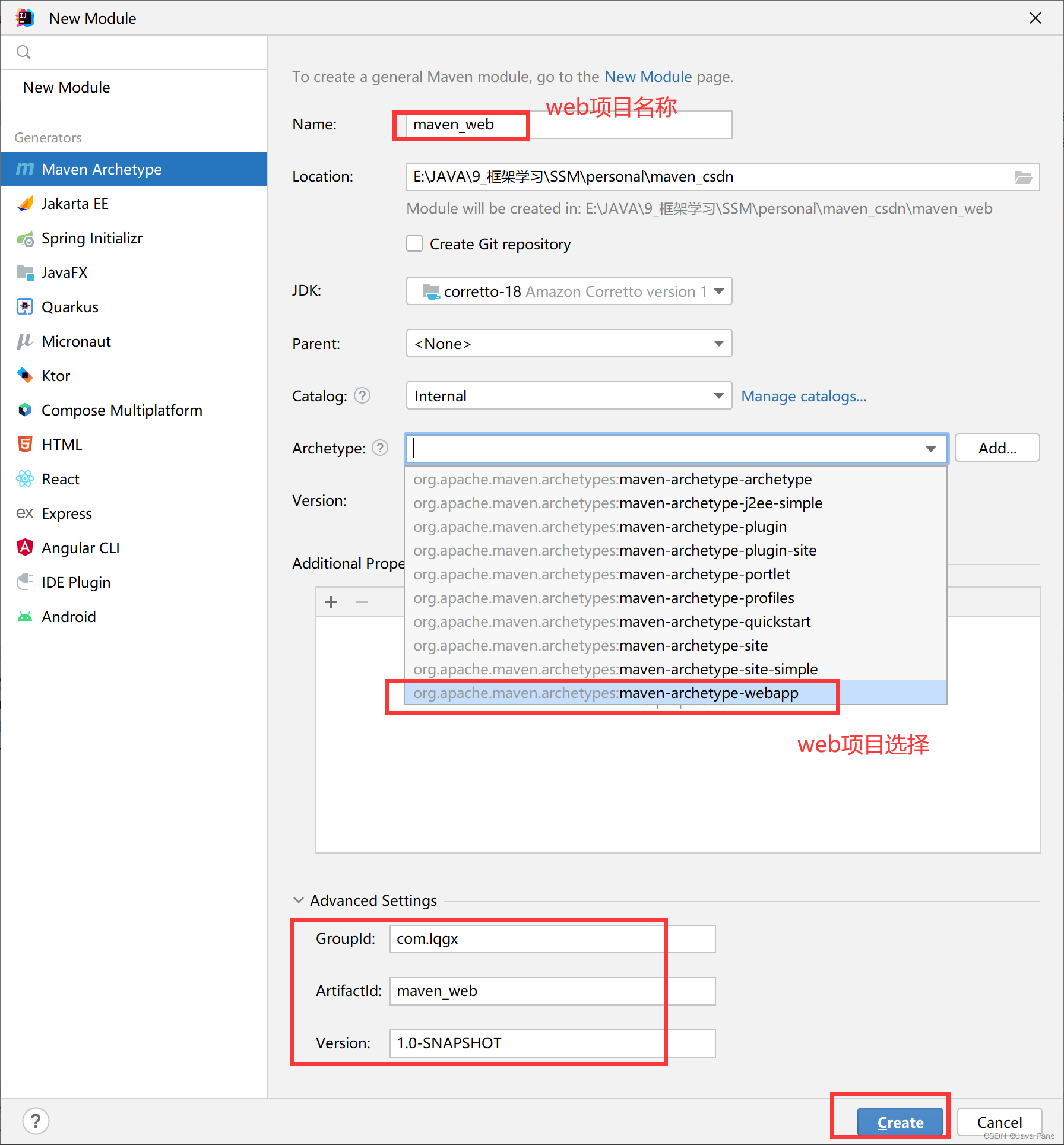Select New Module in left list

tap(134, 87)
